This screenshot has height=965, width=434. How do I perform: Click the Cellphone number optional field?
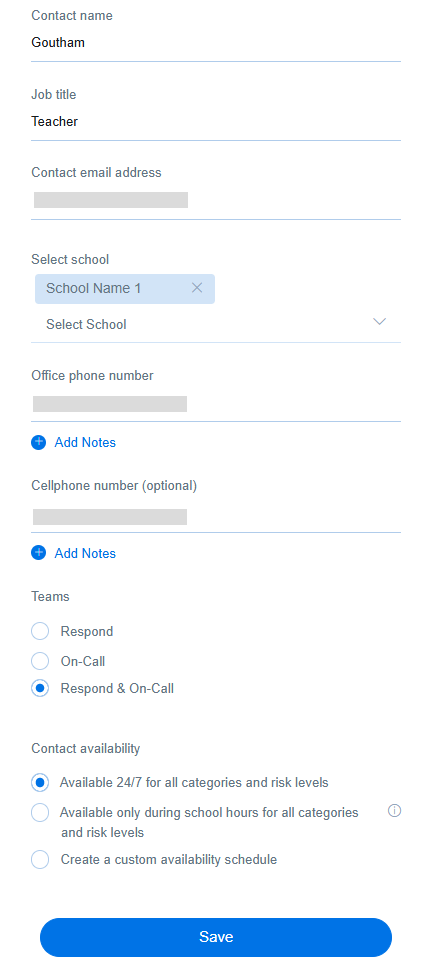(x=216, y=516)
